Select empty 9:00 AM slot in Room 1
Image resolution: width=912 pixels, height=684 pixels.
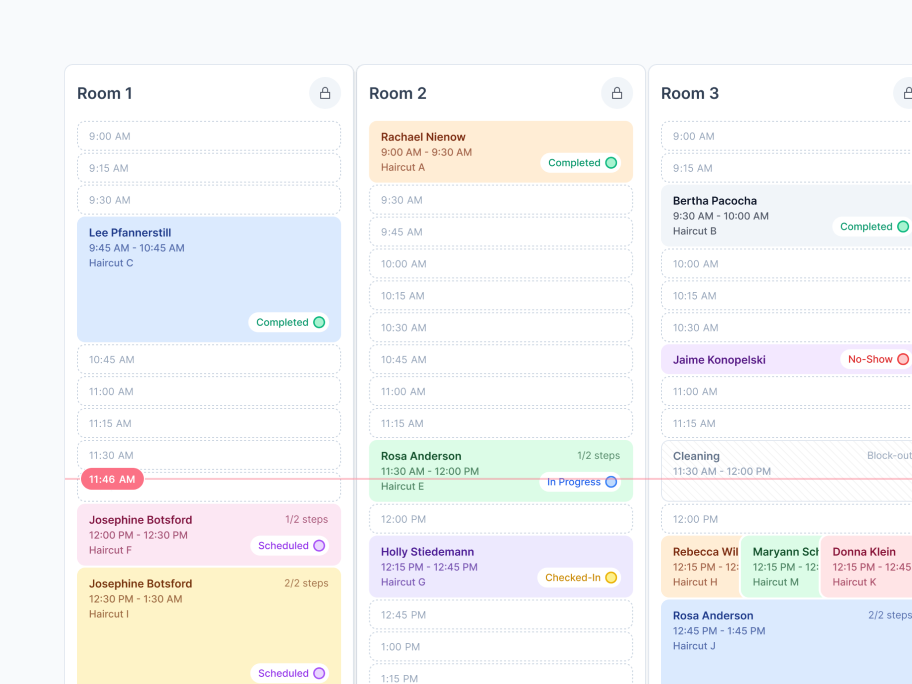click(x=208, y=136)
